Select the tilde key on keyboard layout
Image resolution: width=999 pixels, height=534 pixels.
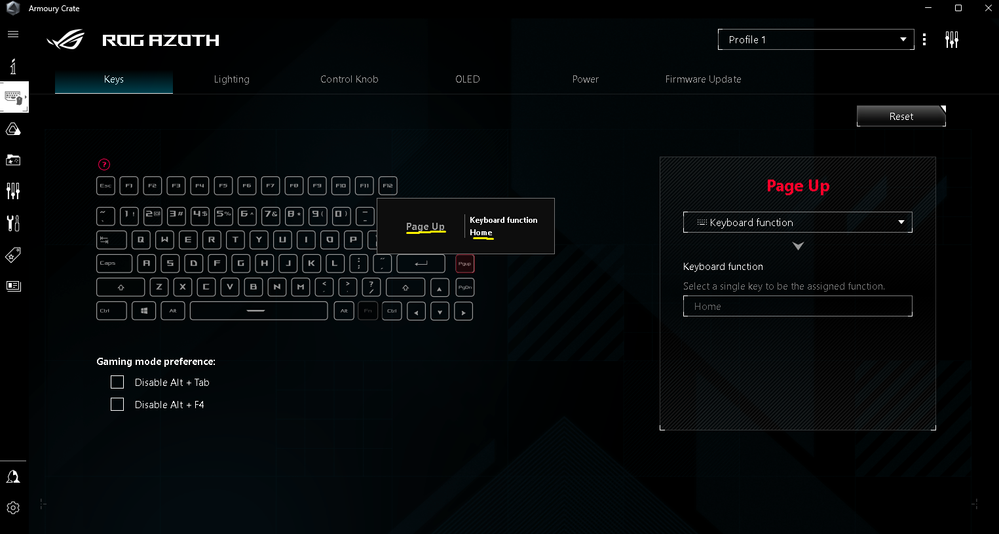105,216
